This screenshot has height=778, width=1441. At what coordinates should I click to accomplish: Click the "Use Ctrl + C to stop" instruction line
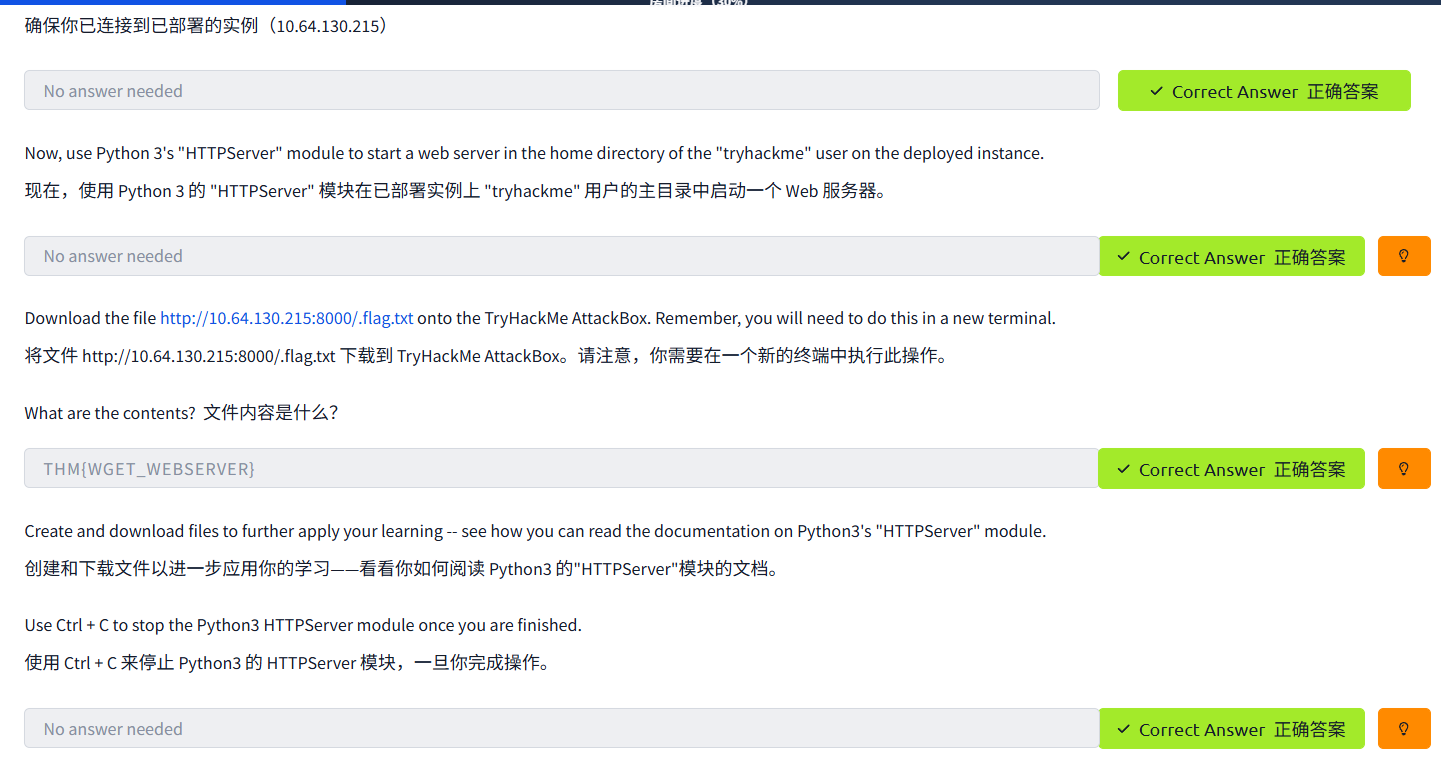[303, 625]
